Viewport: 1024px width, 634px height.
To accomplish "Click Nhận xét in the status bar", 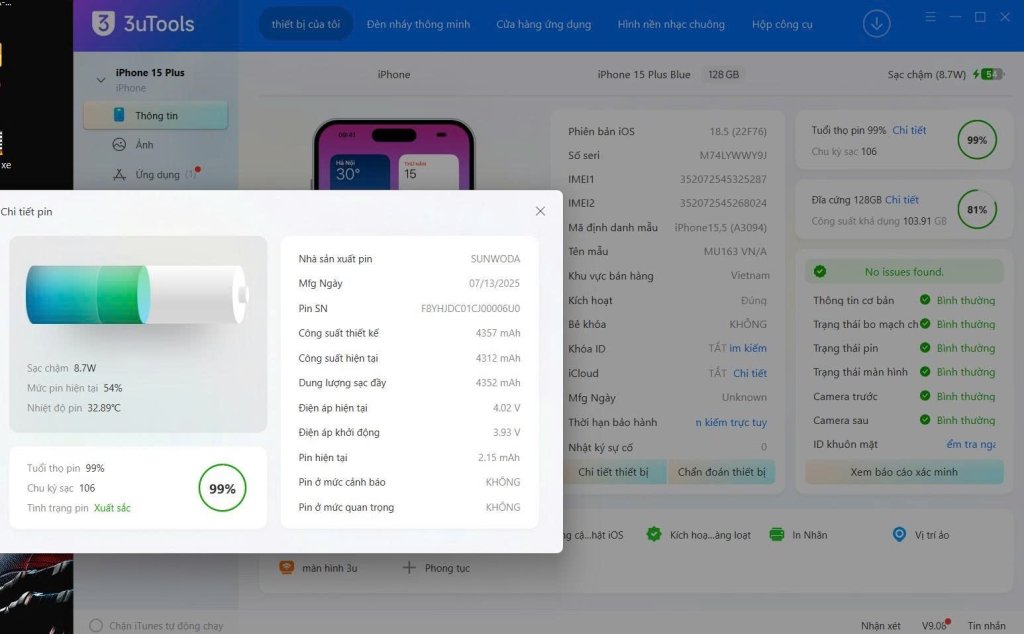I will [880, 626].
